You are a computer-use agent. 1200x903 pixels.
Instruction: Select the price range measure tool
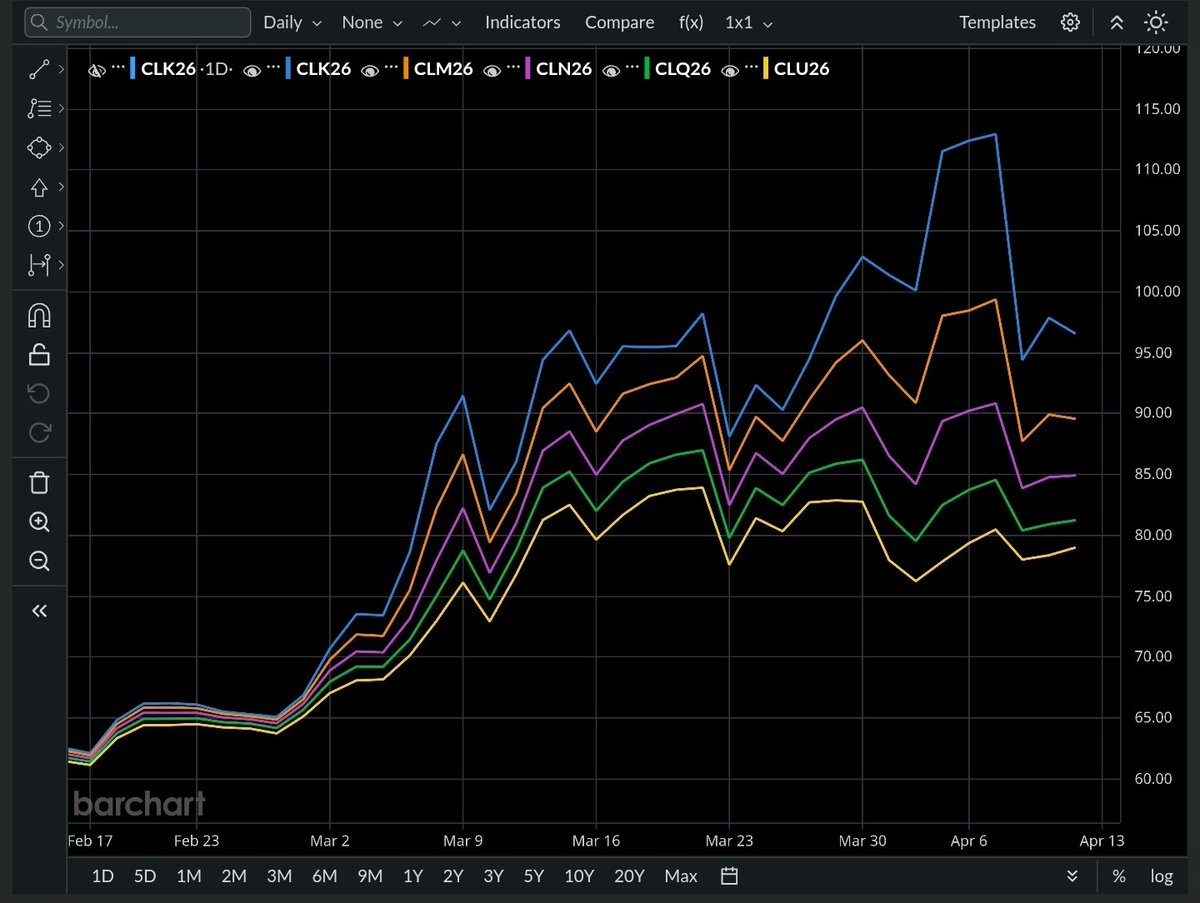(x=39, y=265)
